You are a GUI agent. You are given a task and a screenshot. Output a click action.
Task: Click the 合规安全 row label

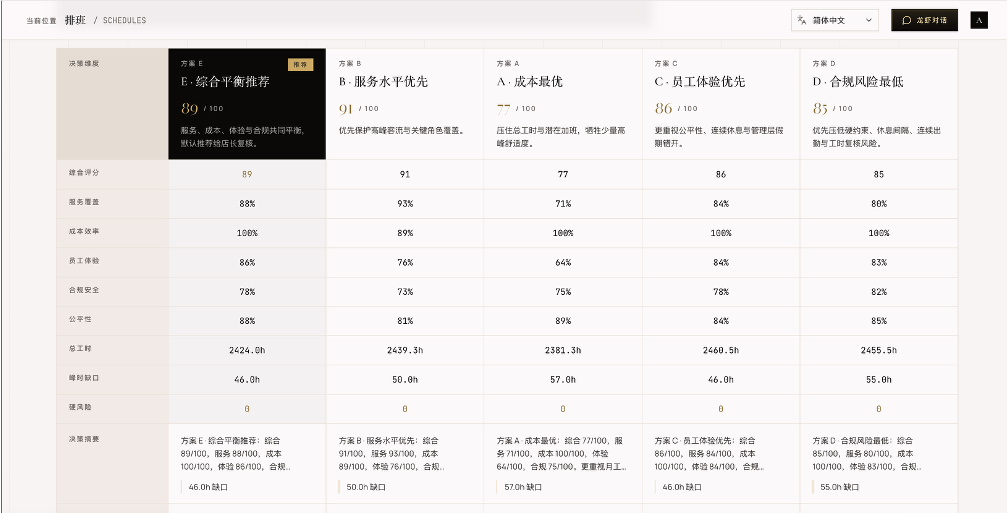point(84,290)
